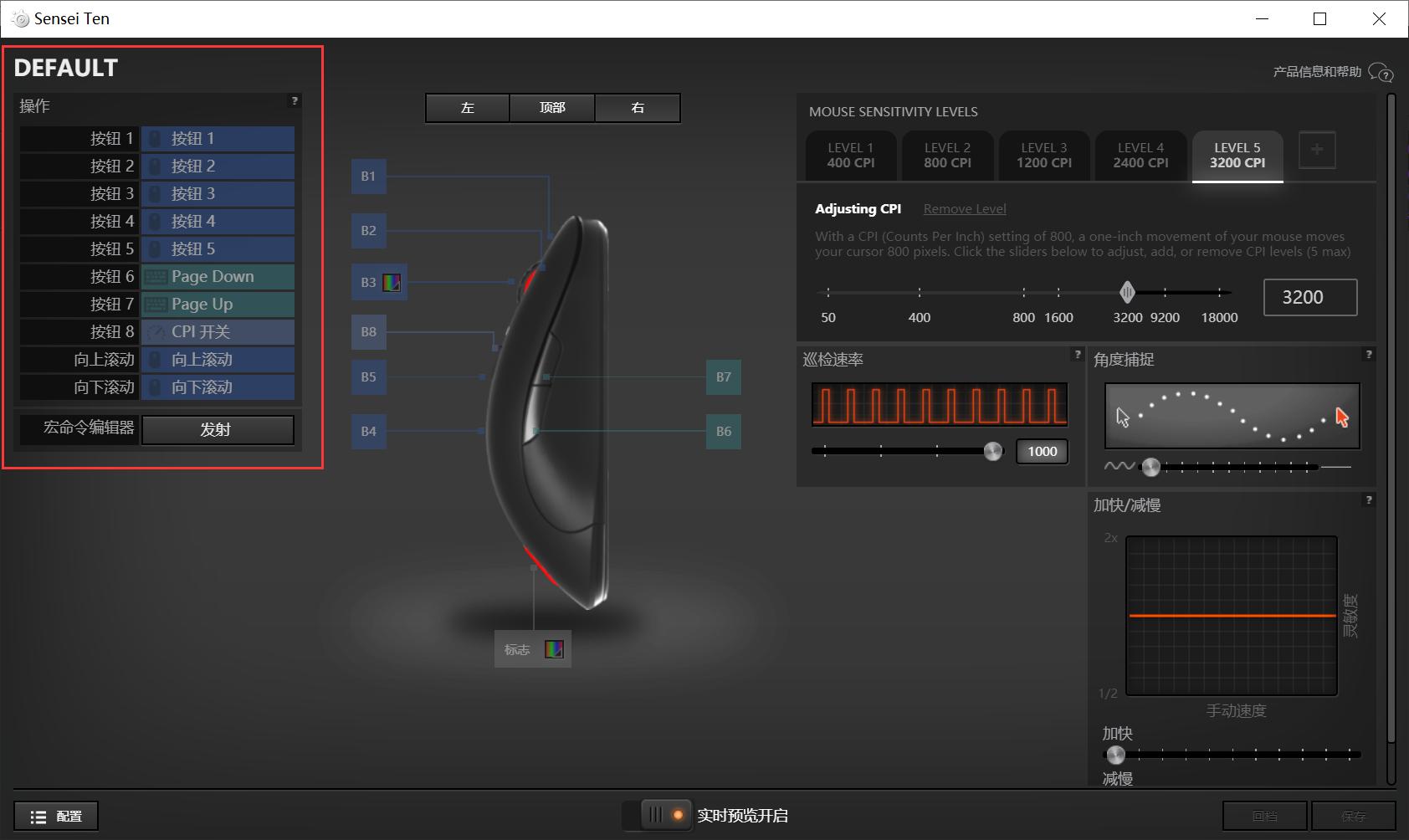Select the B1 button marker on mouse diagram
The height and width of the screenshot is (840, 1409).
368,177
